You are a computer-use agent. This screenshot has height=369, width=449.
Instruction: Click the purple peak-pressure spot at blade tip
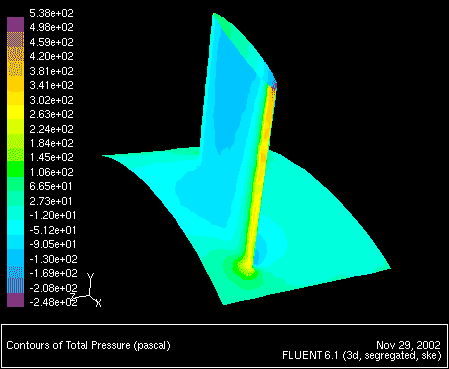coord(273,85)
